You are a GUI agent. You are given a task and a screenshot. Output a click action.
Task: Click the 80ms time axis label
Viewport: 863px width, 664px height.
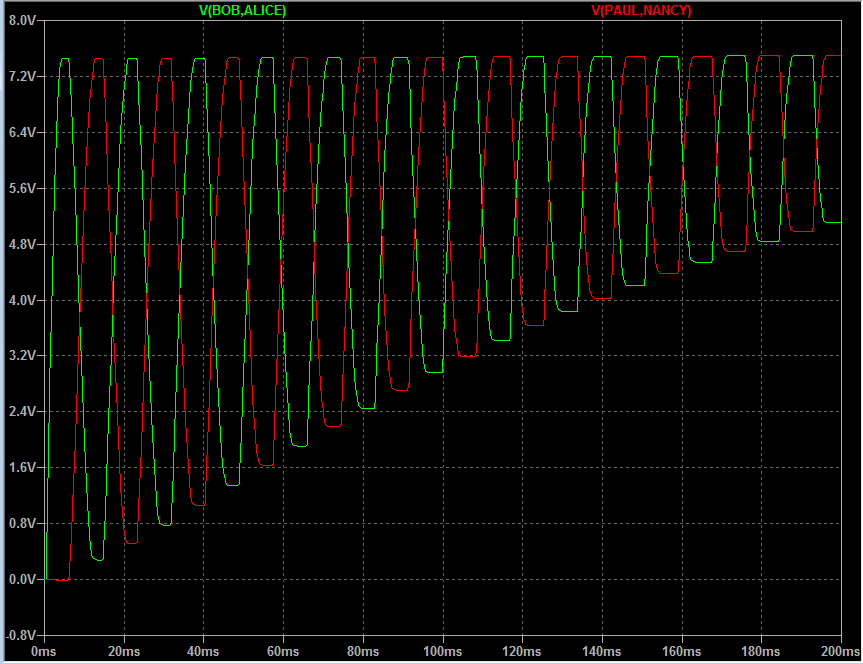(x=363, y=652)
